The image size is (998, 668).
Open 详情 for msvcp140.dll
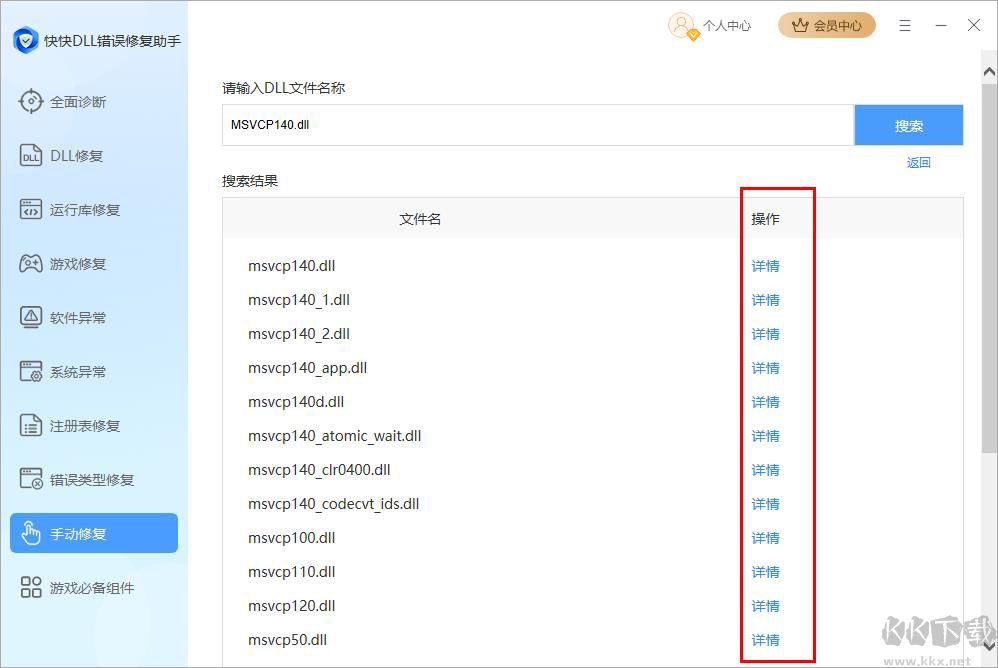click(765, 265)
